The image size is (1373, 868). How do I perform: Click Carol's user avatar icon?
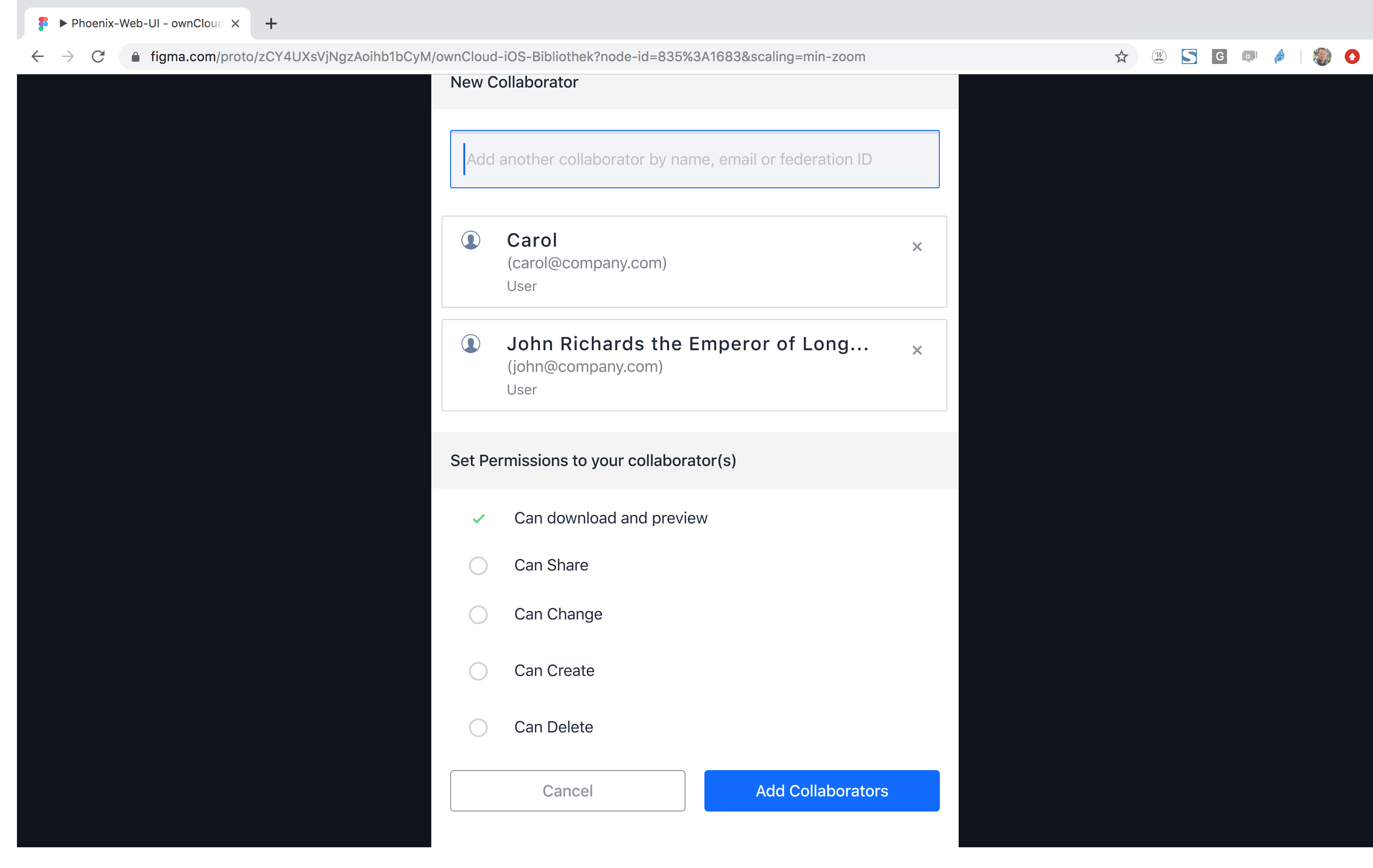[470, 240]
